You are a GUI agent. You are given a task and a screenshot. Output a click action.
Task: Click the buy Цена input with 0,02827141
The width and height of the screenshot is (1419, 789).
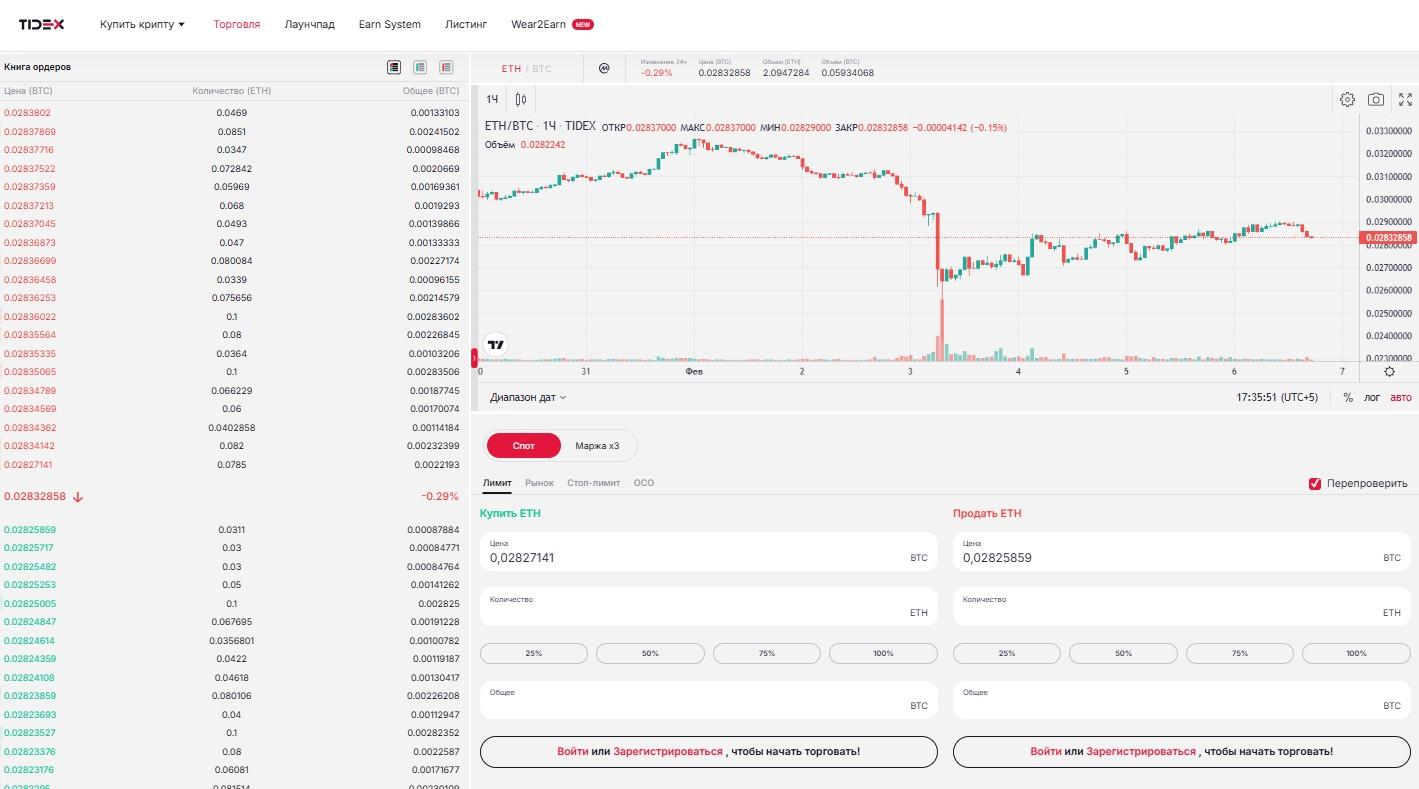pyautogui.click(x=709, y=551)
